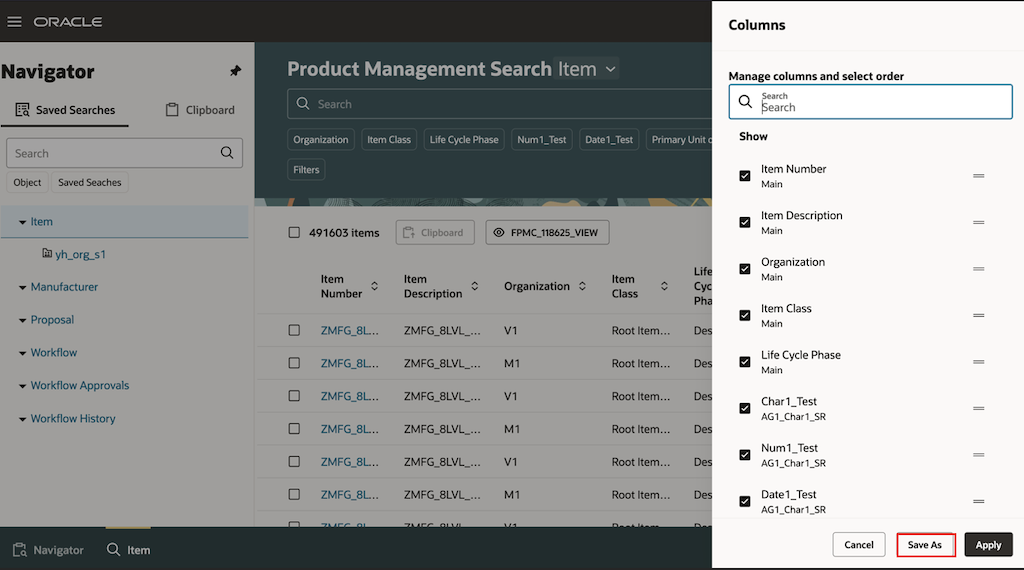Uncheck Organization column checkbox
The image size is (1024, 570).
(x=744, y=268)
